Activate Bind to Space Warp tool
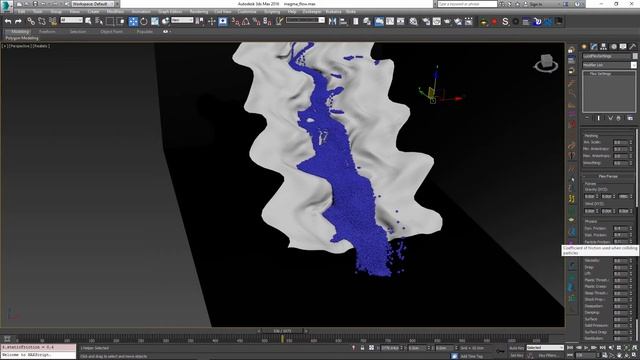This screenshot has height=360, width=640. tap(53, 21)
